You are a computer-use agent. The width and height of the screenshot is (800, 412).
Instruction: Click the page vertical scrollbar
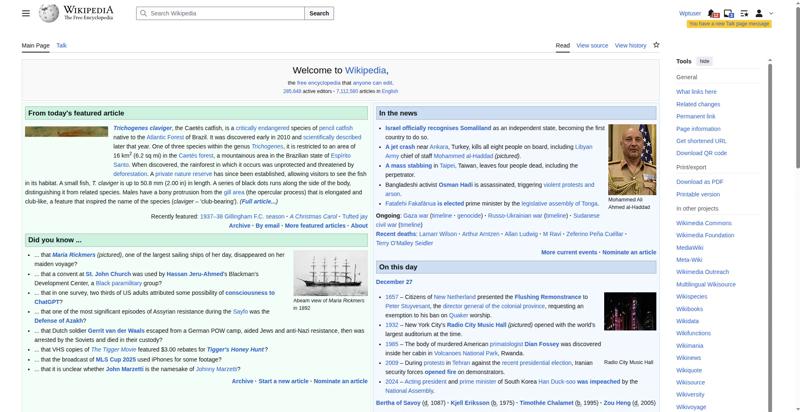(x=795, y=200)
